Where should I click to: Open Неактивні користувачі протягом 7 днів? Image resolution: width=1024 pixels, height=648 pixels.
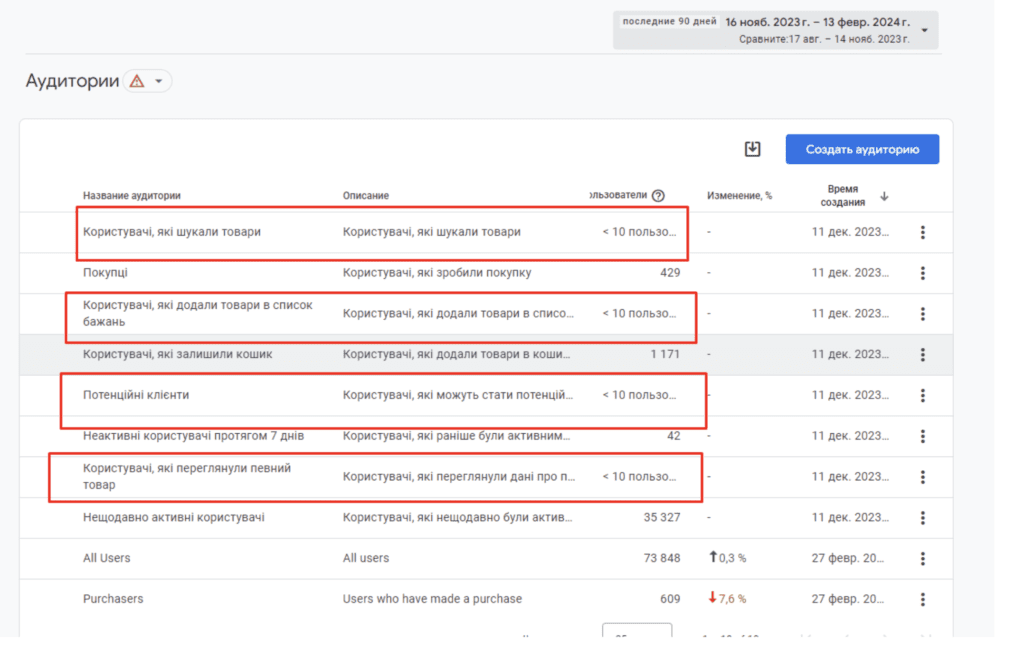click(x=193, y=436)
